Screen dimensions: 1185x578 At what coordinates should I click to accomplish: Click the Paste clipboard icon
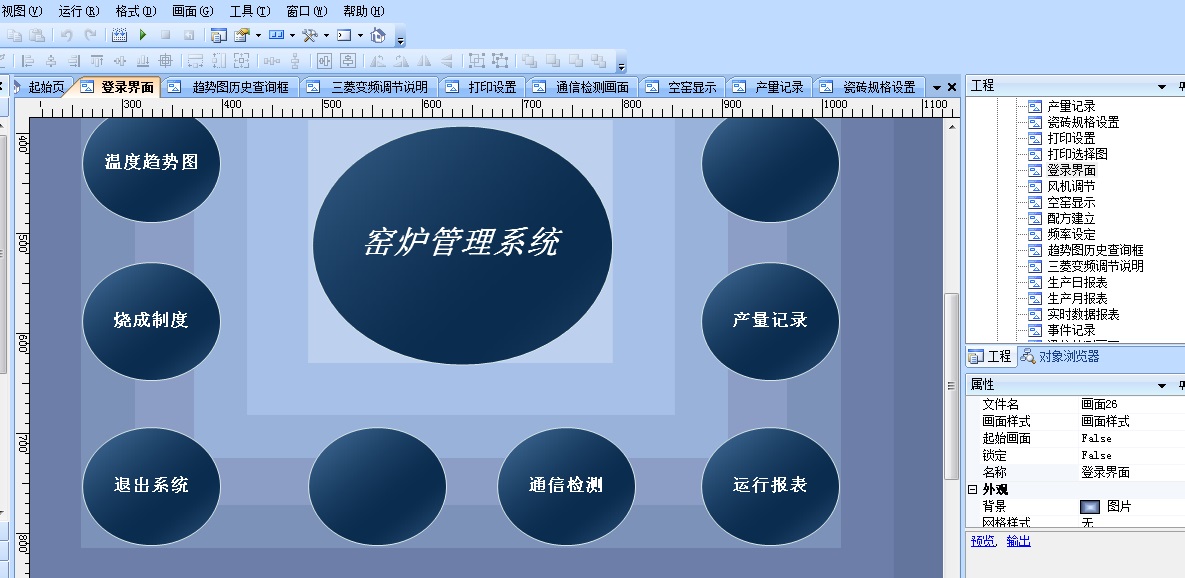tap(37, 35)
